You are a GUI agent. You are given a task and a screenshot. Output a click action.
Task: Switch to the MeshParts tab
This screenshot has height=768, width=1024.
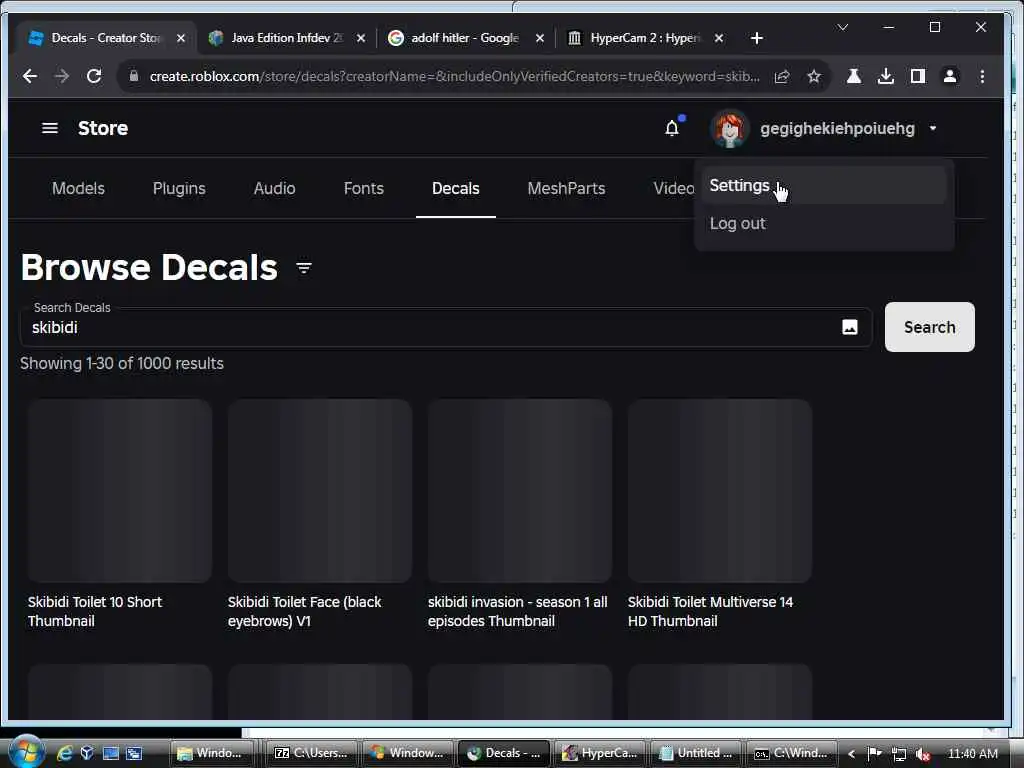(x=566, y=188)
